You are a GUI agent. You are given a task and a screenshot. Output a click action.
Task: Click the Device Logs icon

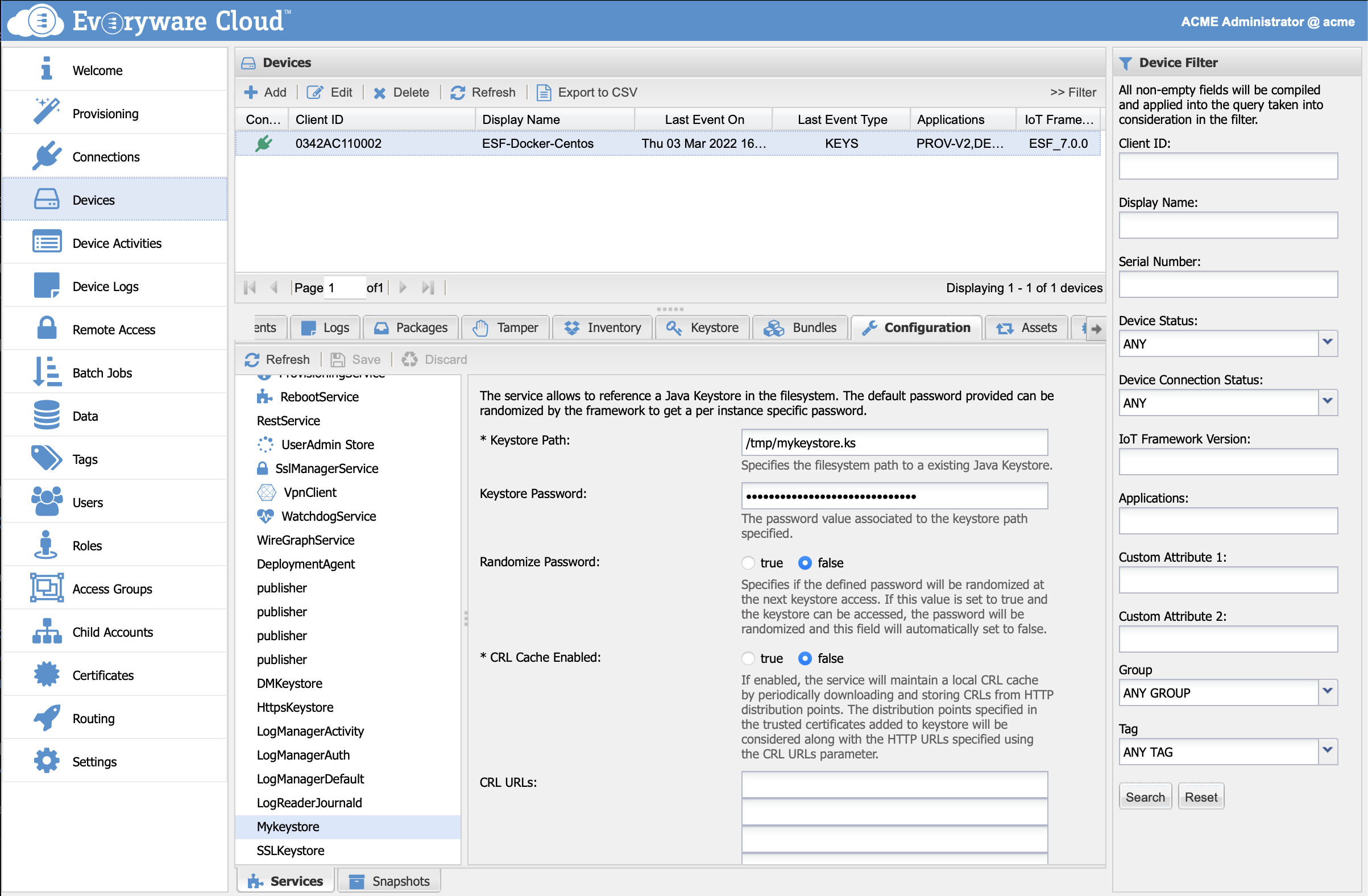coord(47,285)
